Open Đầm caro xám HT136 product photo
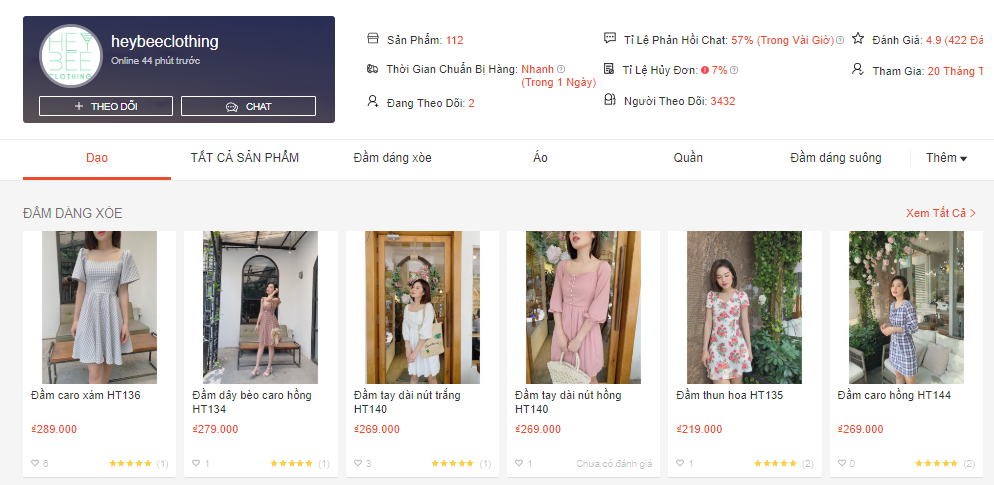 (x=100, y=307)
